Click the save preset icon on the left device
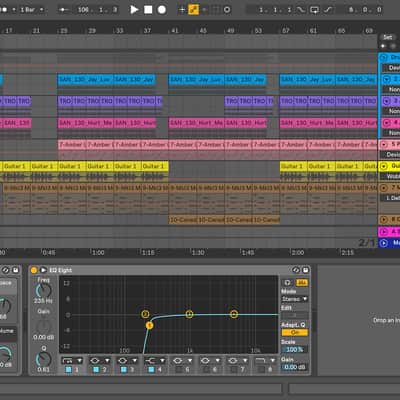The height and width of the screenshot is (400, 400). coord(15,270)
